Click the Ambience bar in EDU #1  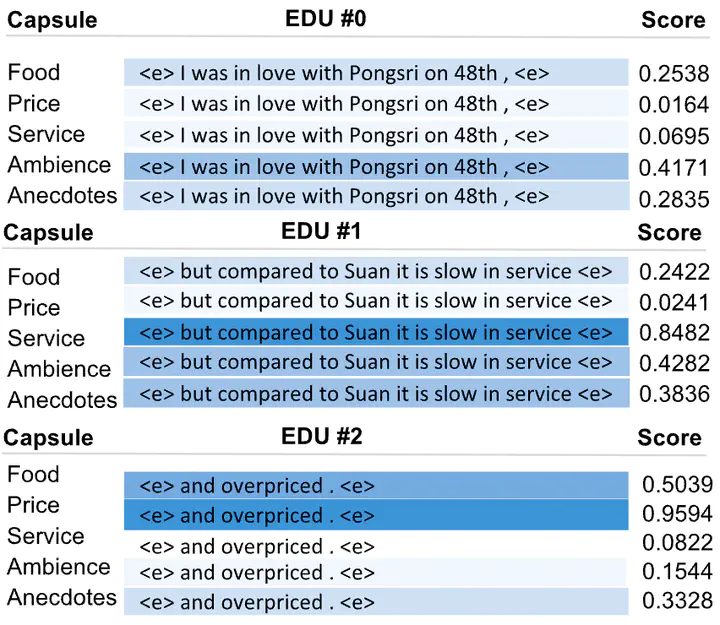(x=376, y=362)
